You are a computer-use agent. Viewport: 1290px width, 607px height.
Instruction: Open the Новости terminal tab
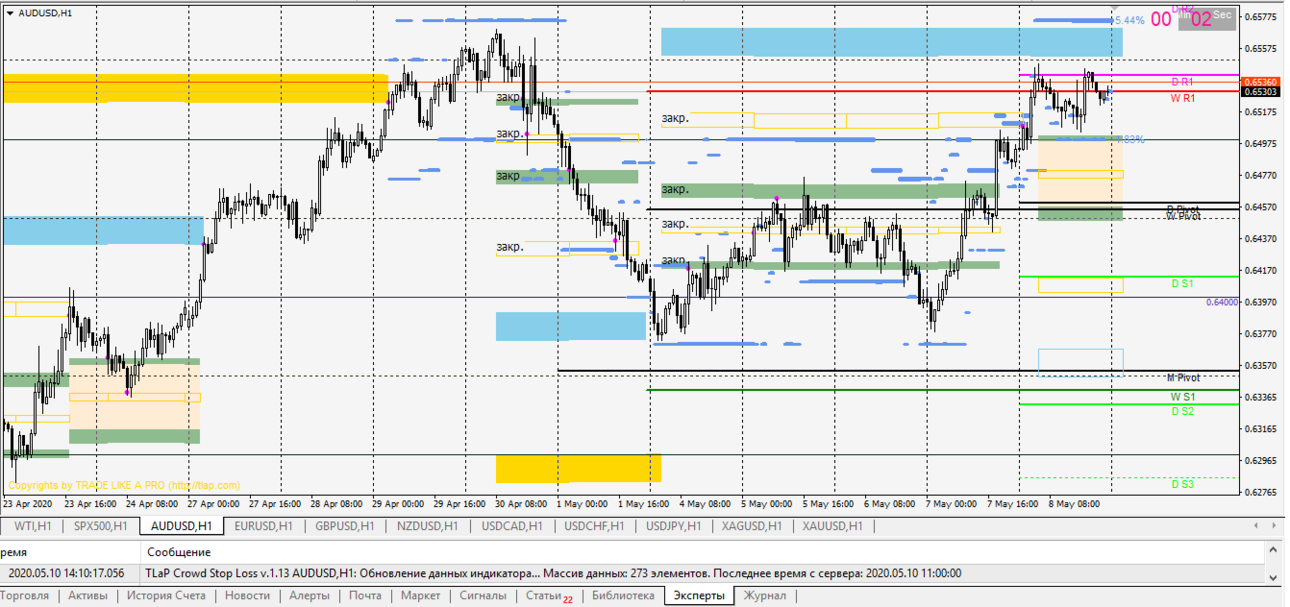(247, 596)
